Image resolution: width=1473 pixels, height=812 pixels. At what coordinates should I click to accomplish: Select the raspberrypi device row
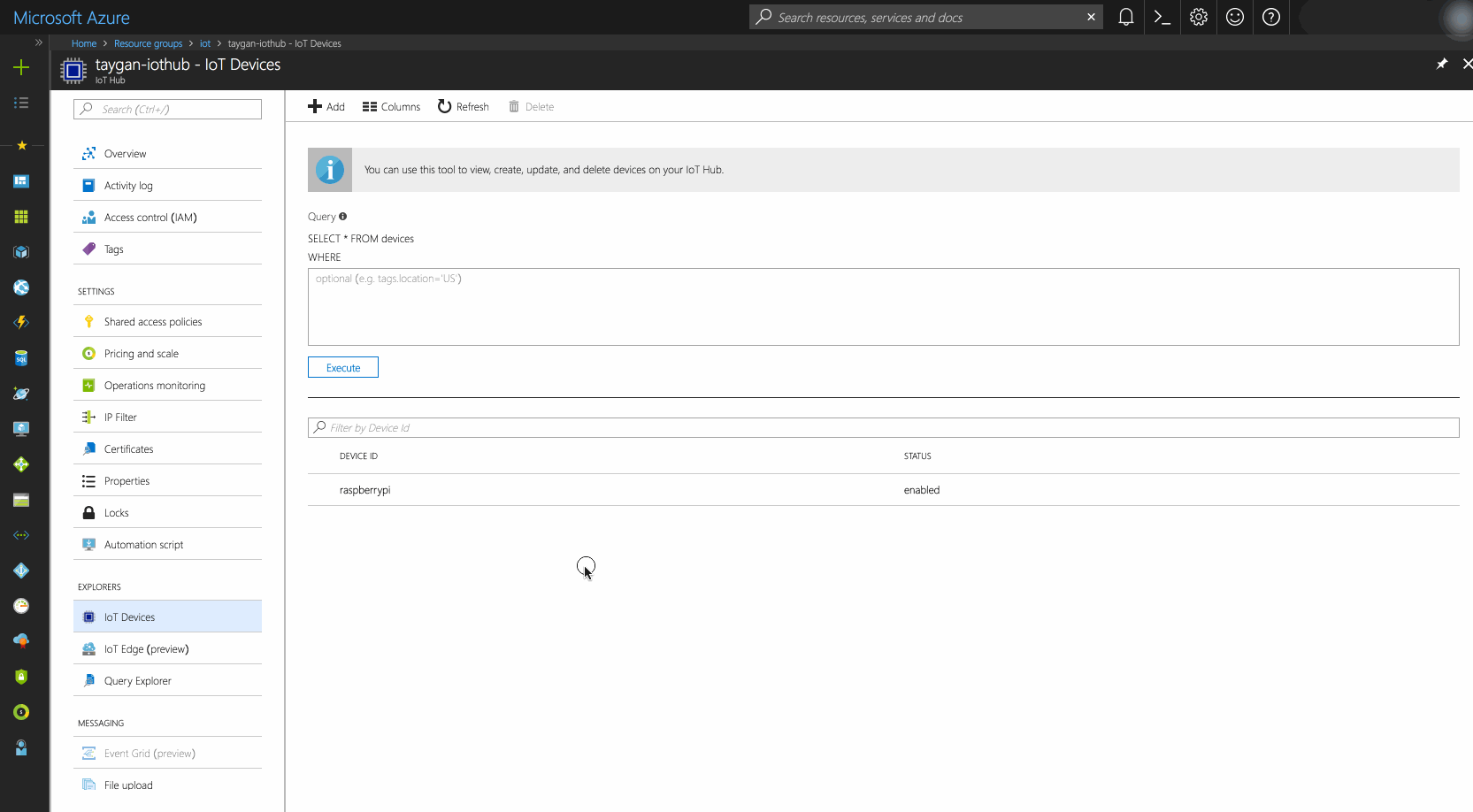(x=364, y=489)
